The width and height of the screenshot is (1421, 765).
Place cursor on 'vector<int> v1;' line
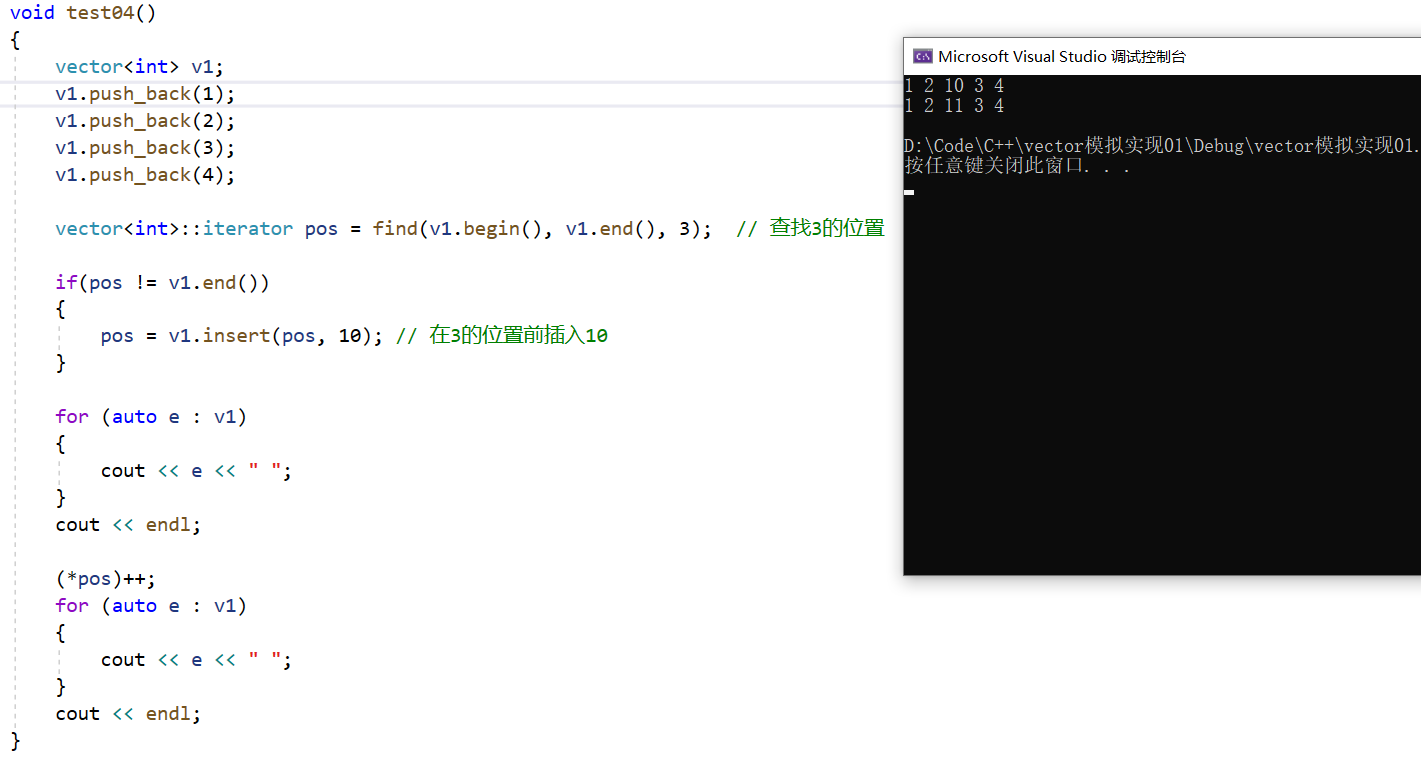[140, 67]
